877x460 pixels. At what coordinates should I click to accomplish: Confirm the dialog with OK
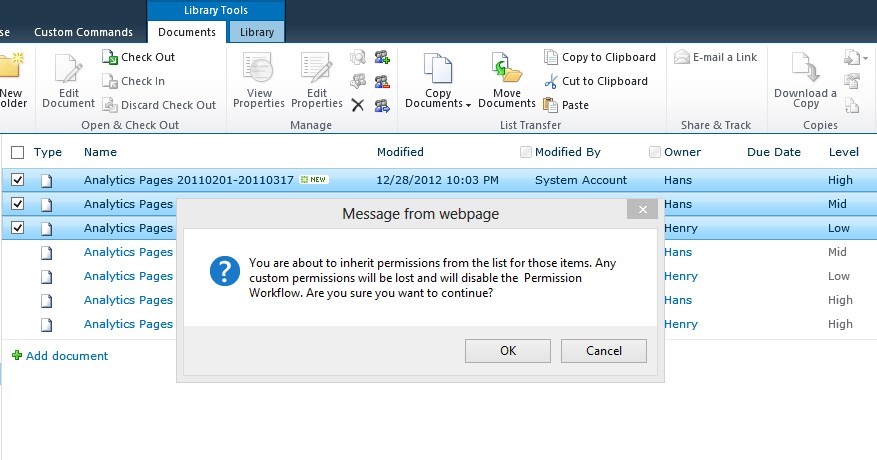(x=508, y=351)
